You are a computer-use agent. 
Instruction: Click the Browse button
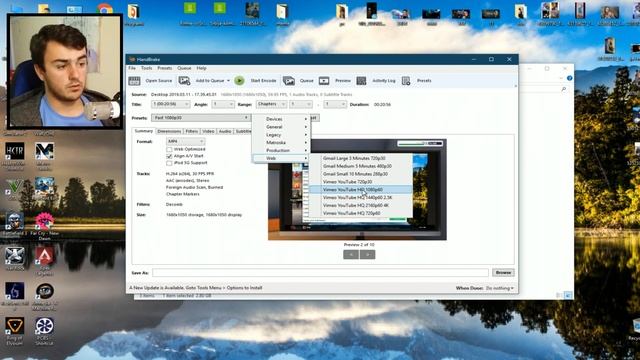pos(503,273)
